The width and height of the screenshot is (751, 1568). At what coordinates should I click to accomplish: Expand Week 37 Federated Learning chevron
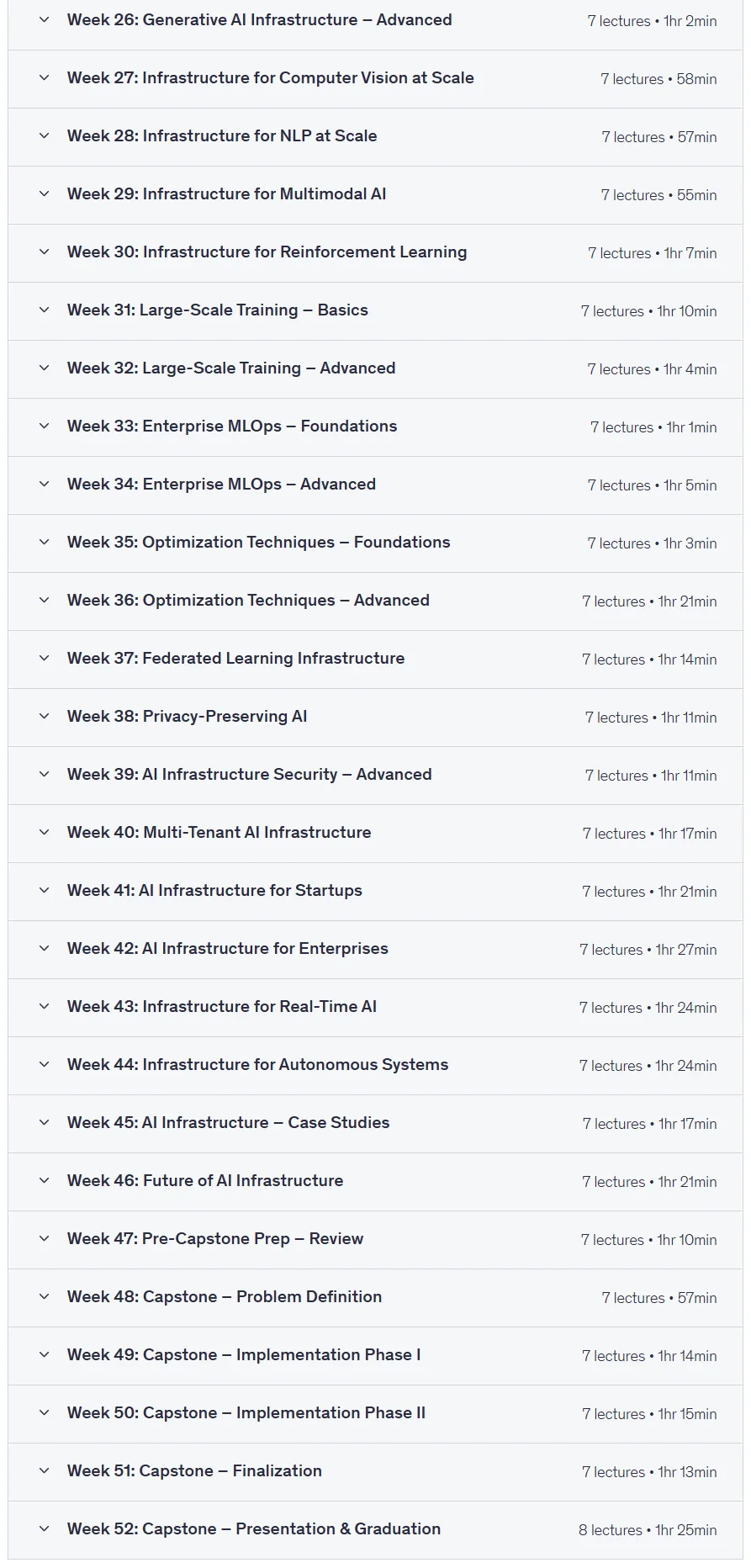(x=44, y=658)
